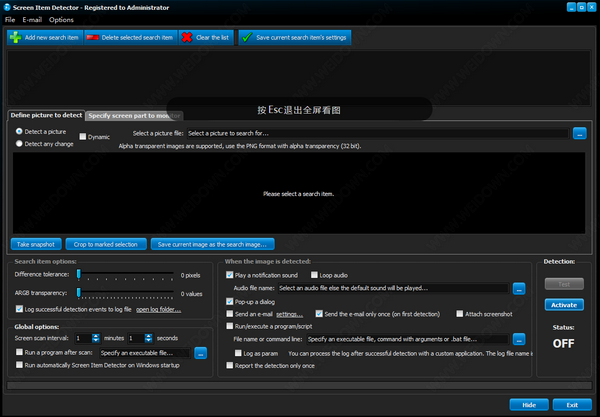Click the green plus Add new search item icon

16,37
